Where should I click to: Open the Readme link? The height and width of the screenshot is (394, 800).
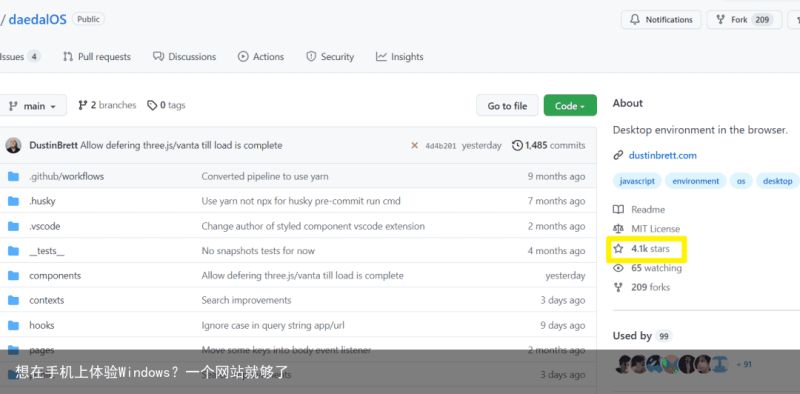click(x=639, y=209)
